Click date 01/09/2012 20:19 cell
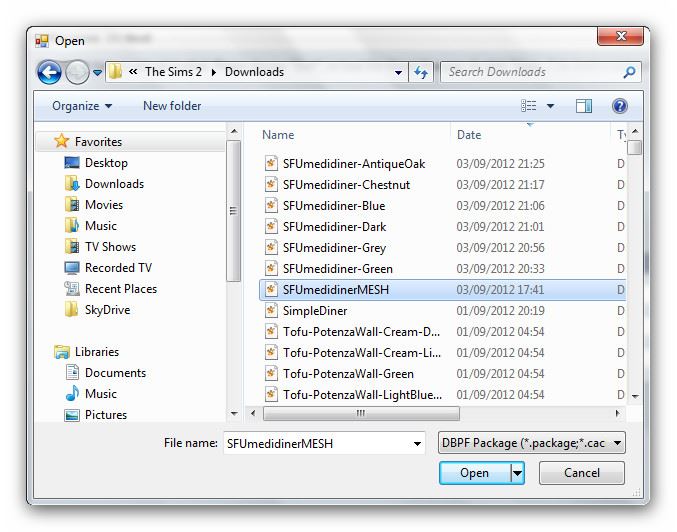The image size is (677, 532). click(500, 310)
